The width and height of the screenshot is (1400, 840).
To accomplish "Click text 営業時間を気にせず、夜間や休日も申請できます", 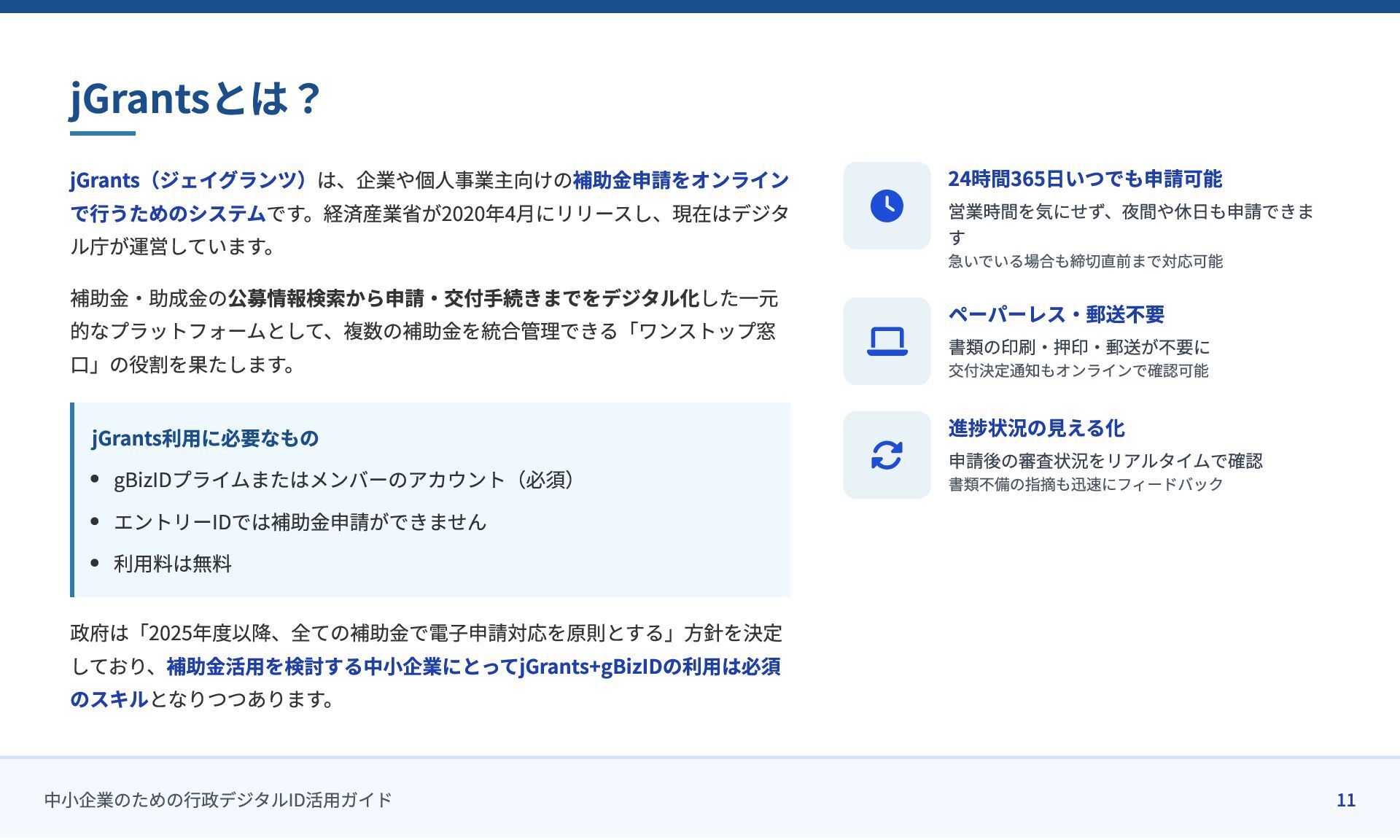I will pyautogui.click(x=1131, y=224).
